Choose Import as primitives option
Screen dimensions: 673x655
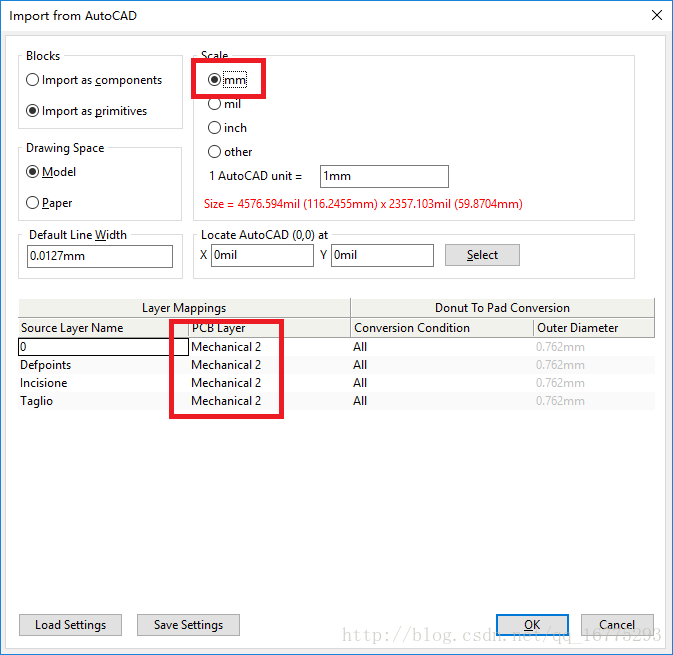86,111
